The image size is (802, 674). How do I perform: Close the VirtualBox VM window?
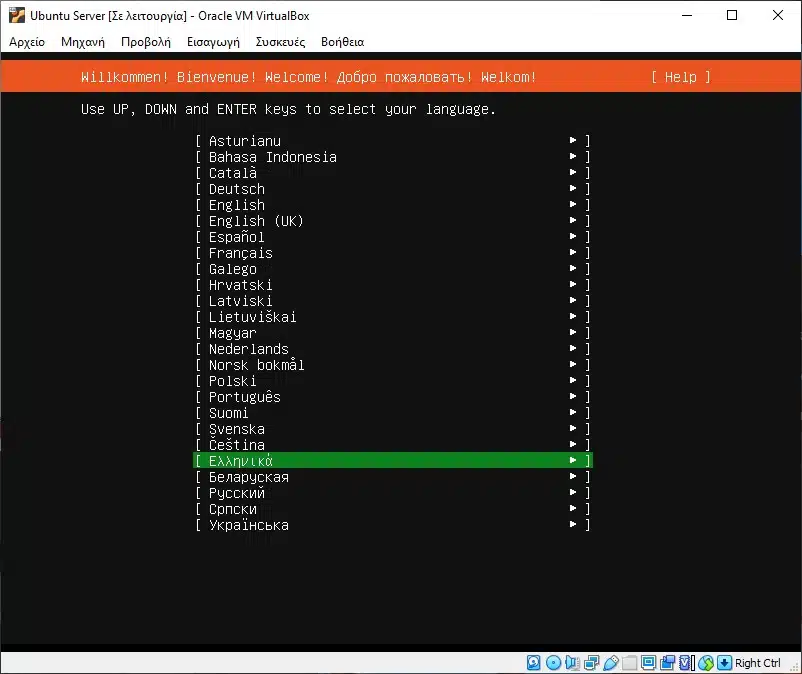click(x=777, y=15)
